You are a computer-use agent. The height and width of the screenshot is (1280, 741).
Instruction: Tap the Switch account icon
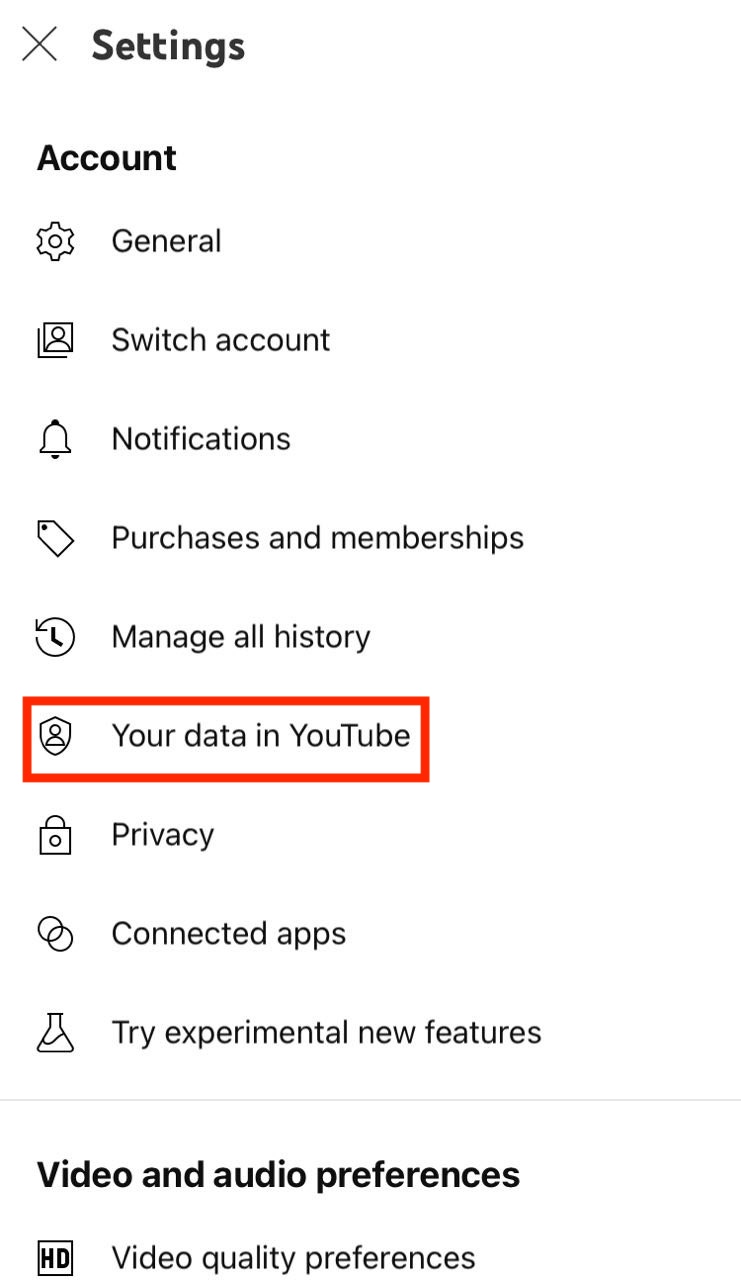55,340
